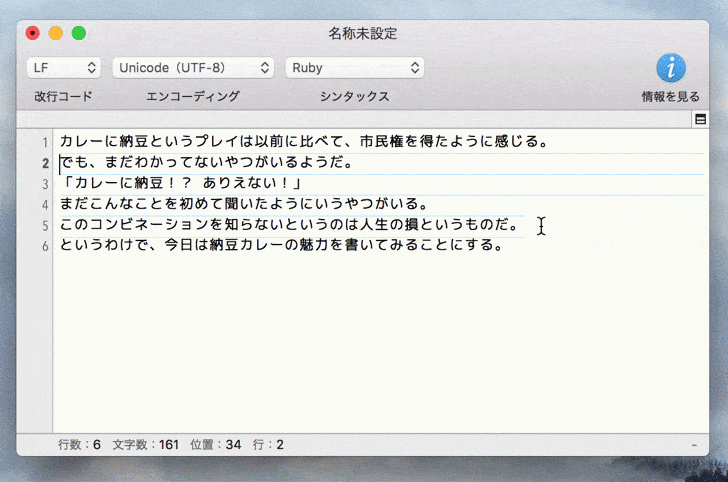Click the シンタックス label
728x482 pixels.
click(355, 96)
